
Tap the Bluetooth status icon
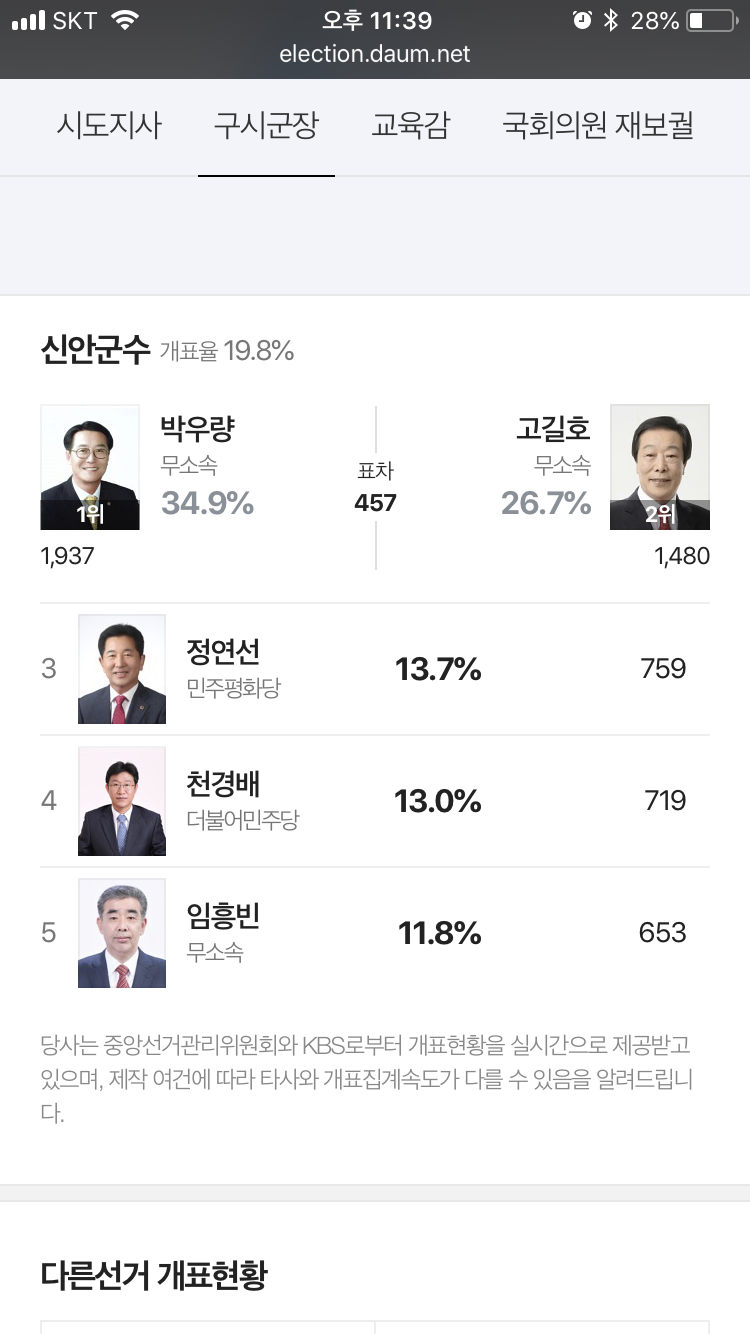pyautogui.click(x=611, y=20)
